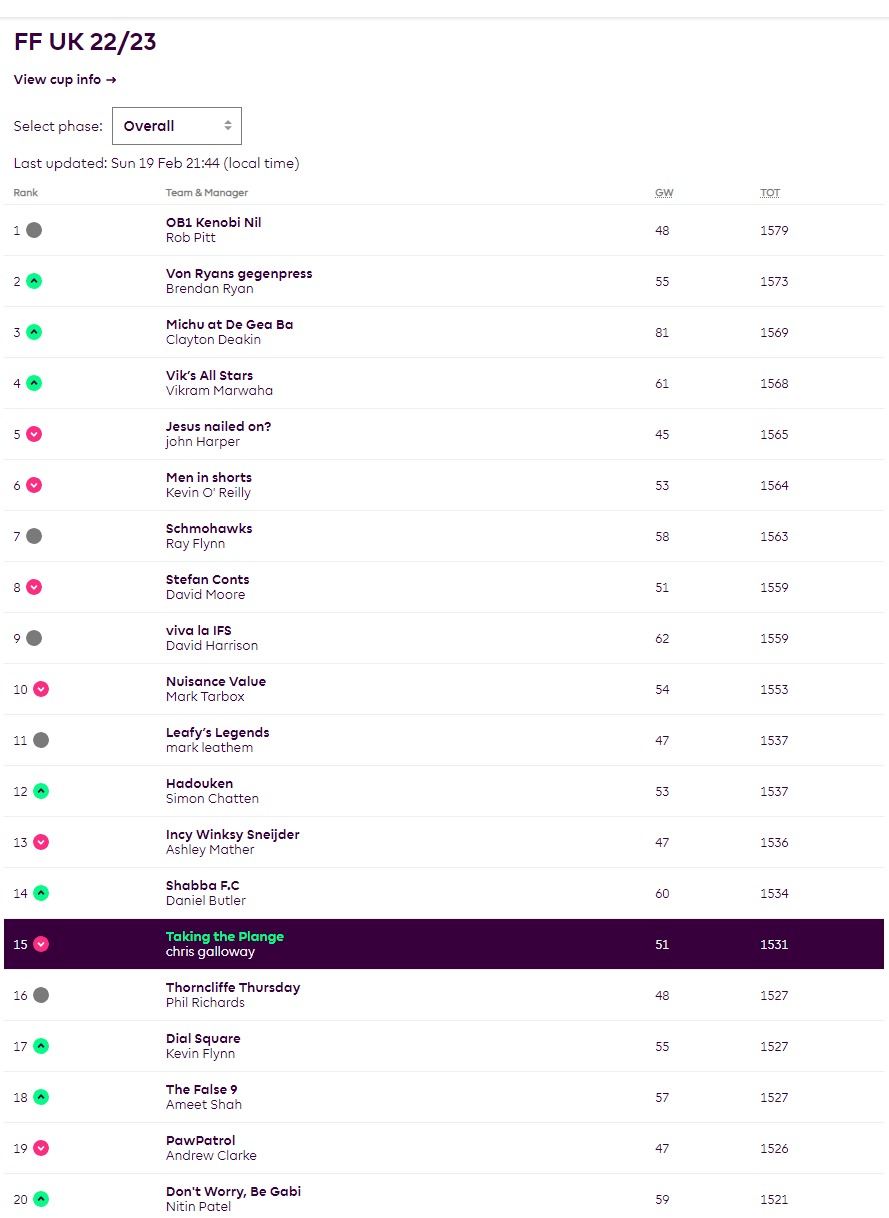889x1218 pixels.
Task: Click the red down-arrow icon next to Jesus nailed on?
Action: pyautogui.click(x=34, y=434)
